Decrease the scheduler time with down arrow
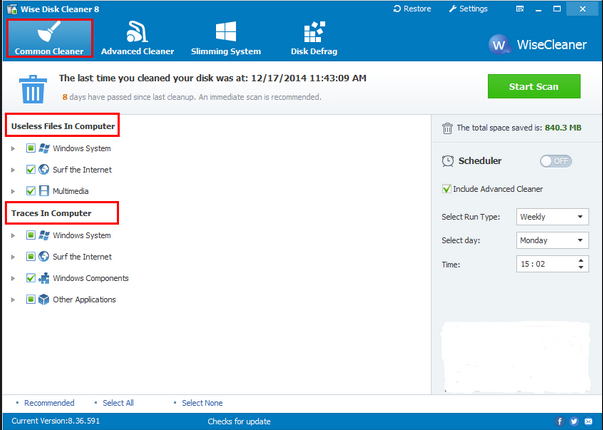This screenshot has height=430, width=603. coord(581,267)
